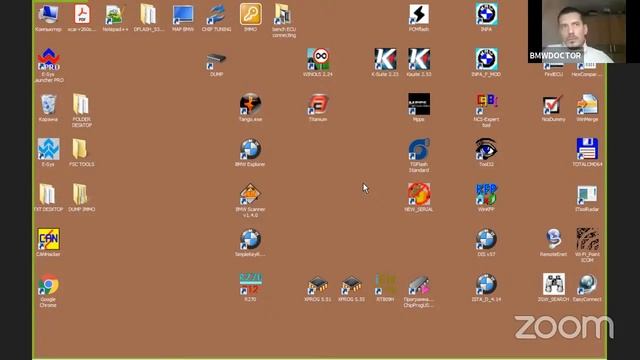Launch Notepad++ shortcut
Viewport: 640px width, 360px height.
click(115, 15)
